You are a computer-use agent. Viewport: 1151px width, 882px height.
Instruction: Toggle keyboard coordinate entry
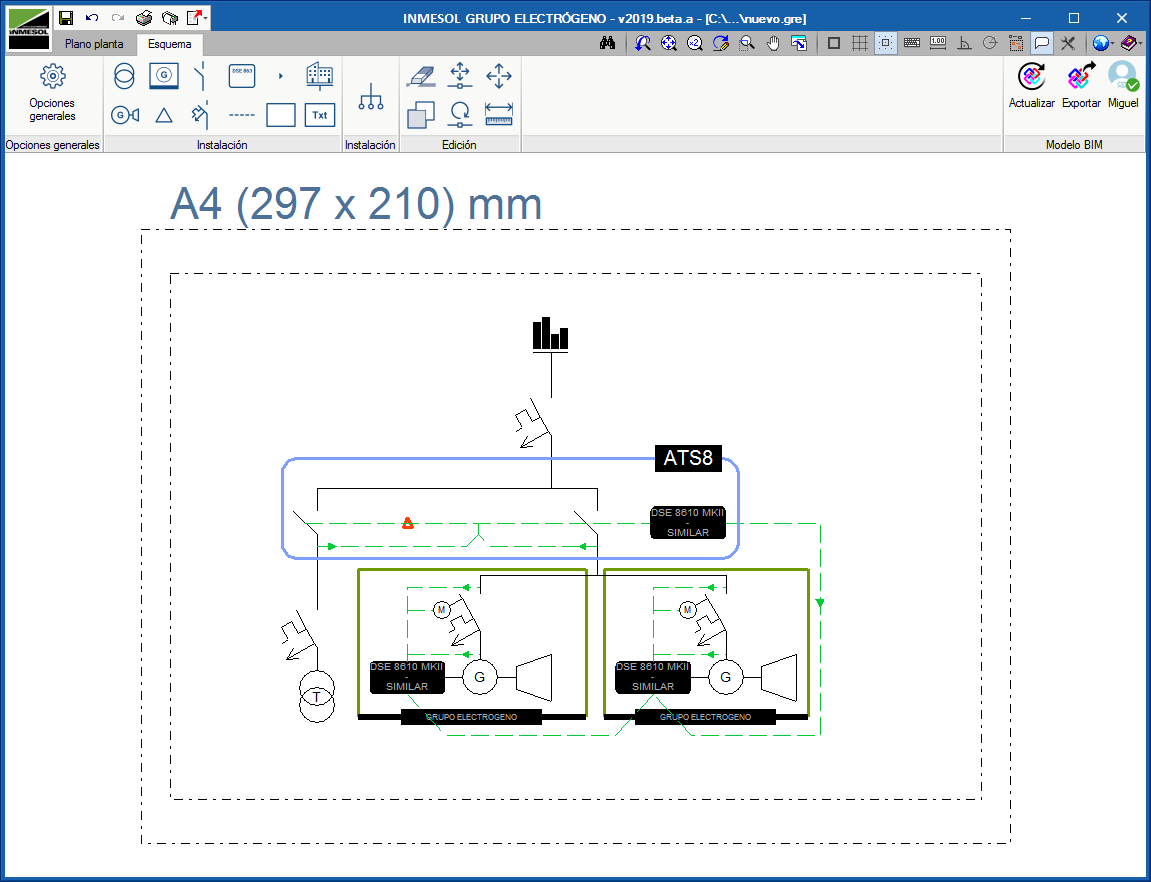[912, 43]
